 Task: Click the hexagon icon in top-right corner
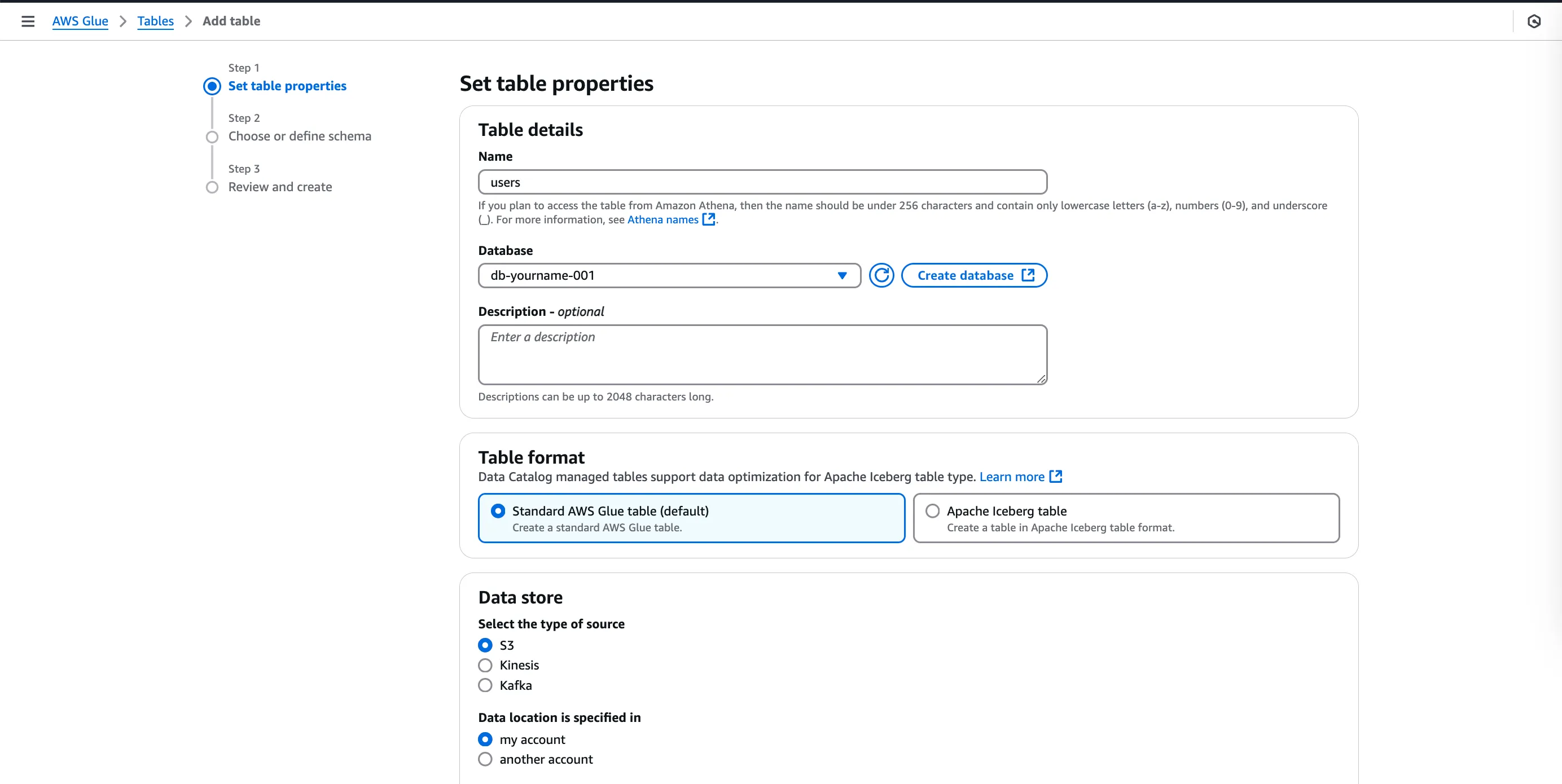[1533, 22]
